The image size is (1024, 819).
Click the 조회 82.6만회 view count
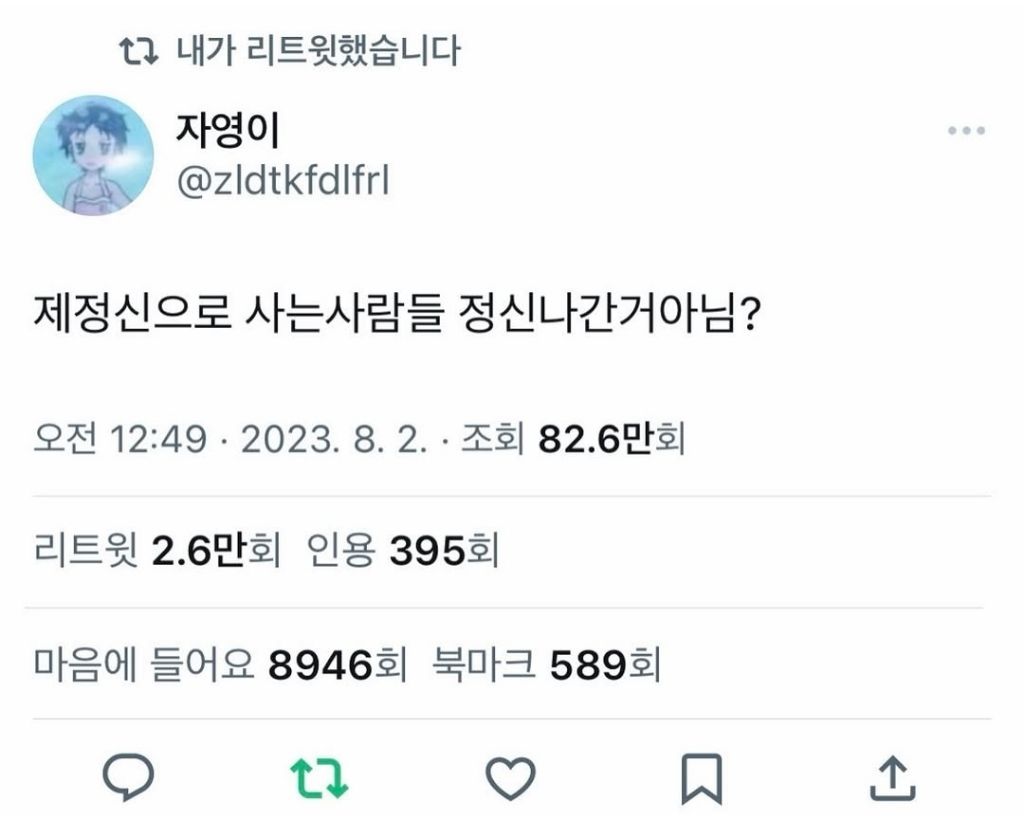[x=573, y=438]
